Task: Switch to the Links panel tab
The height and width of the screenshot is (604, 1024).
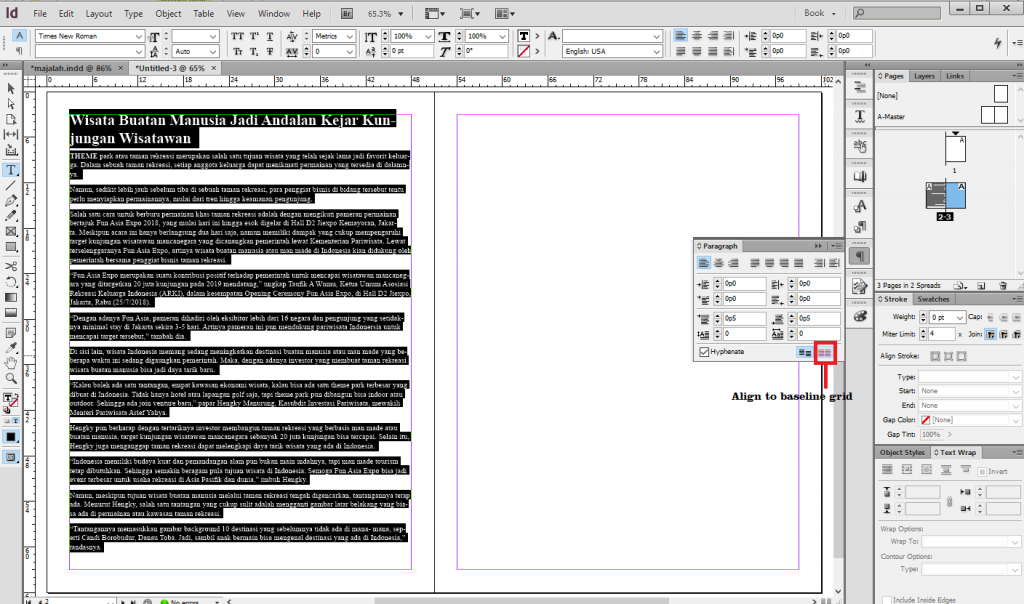Action: (955, 76)
